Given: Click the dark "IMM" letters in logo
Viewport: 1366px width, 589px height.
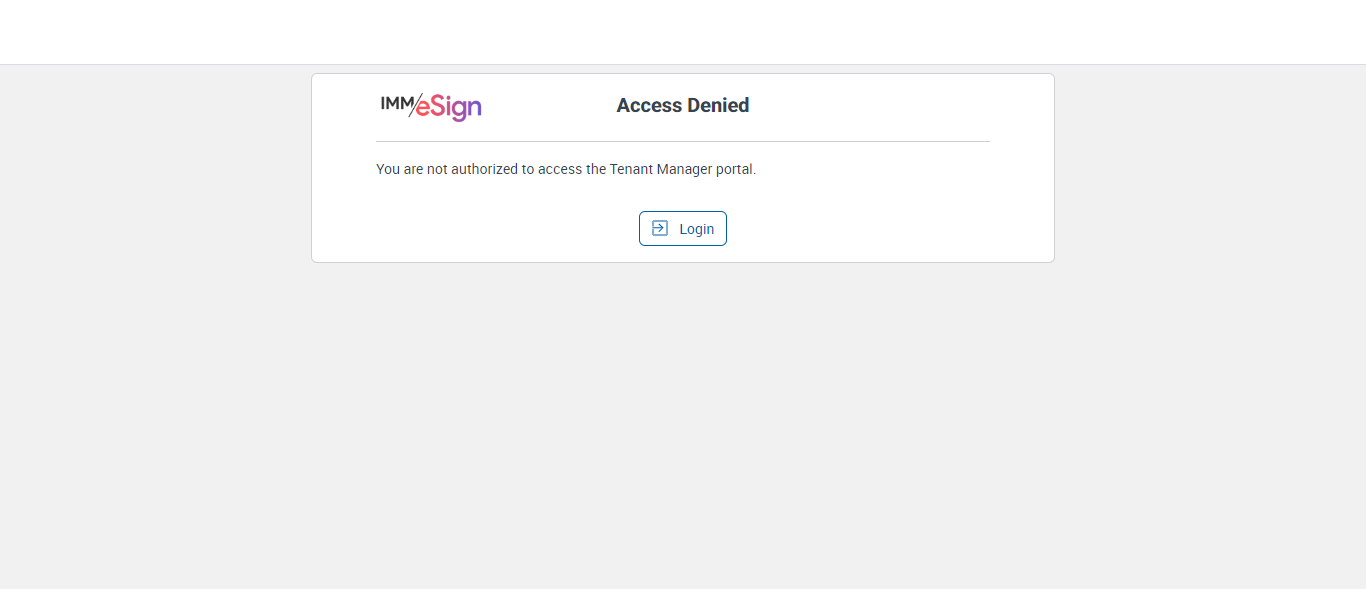Looking at the screenshot, I should tap(395, 102).
